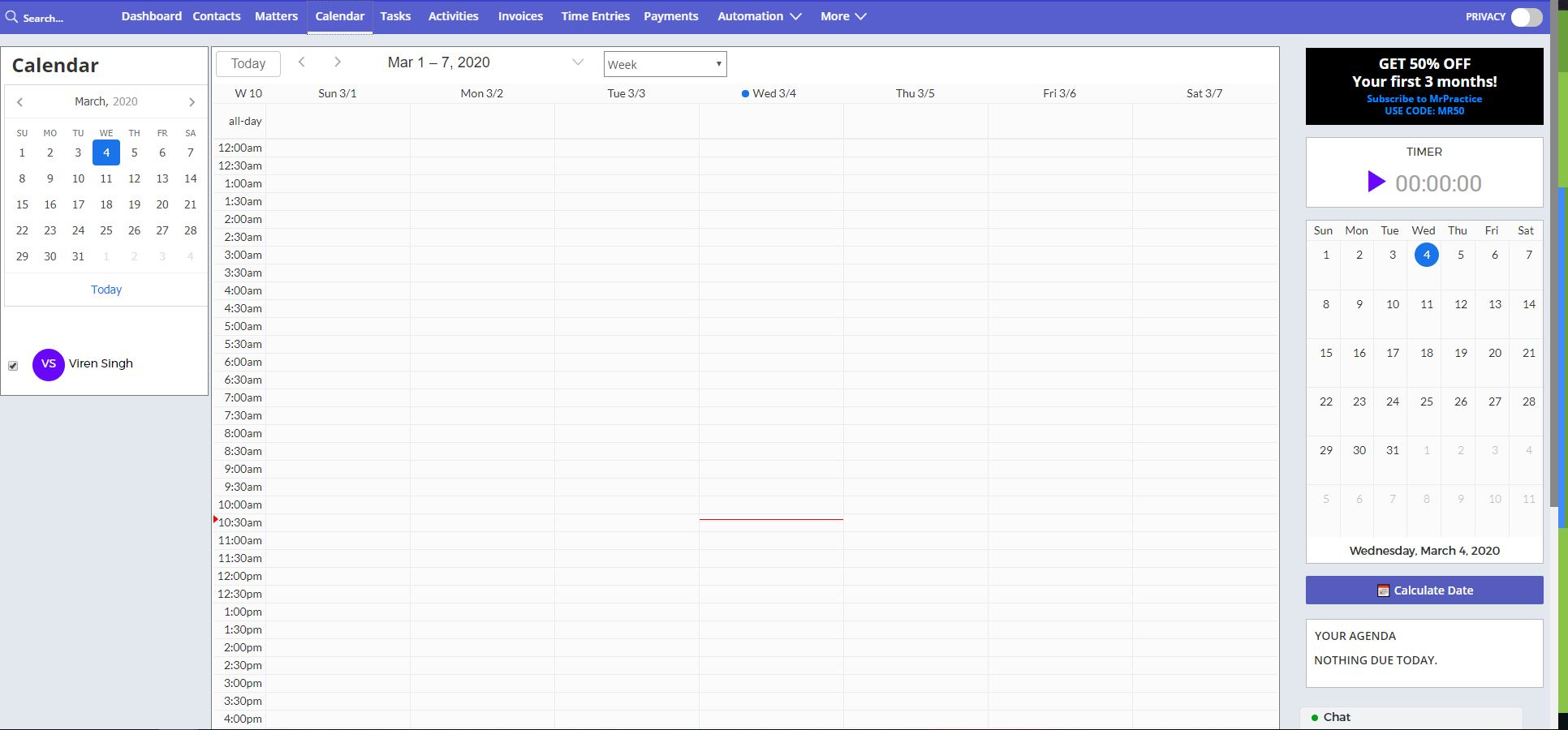Select day 18 in right calendar
The height and width of the screenshot is (730, 1568).
click(x=1427, y=353)
